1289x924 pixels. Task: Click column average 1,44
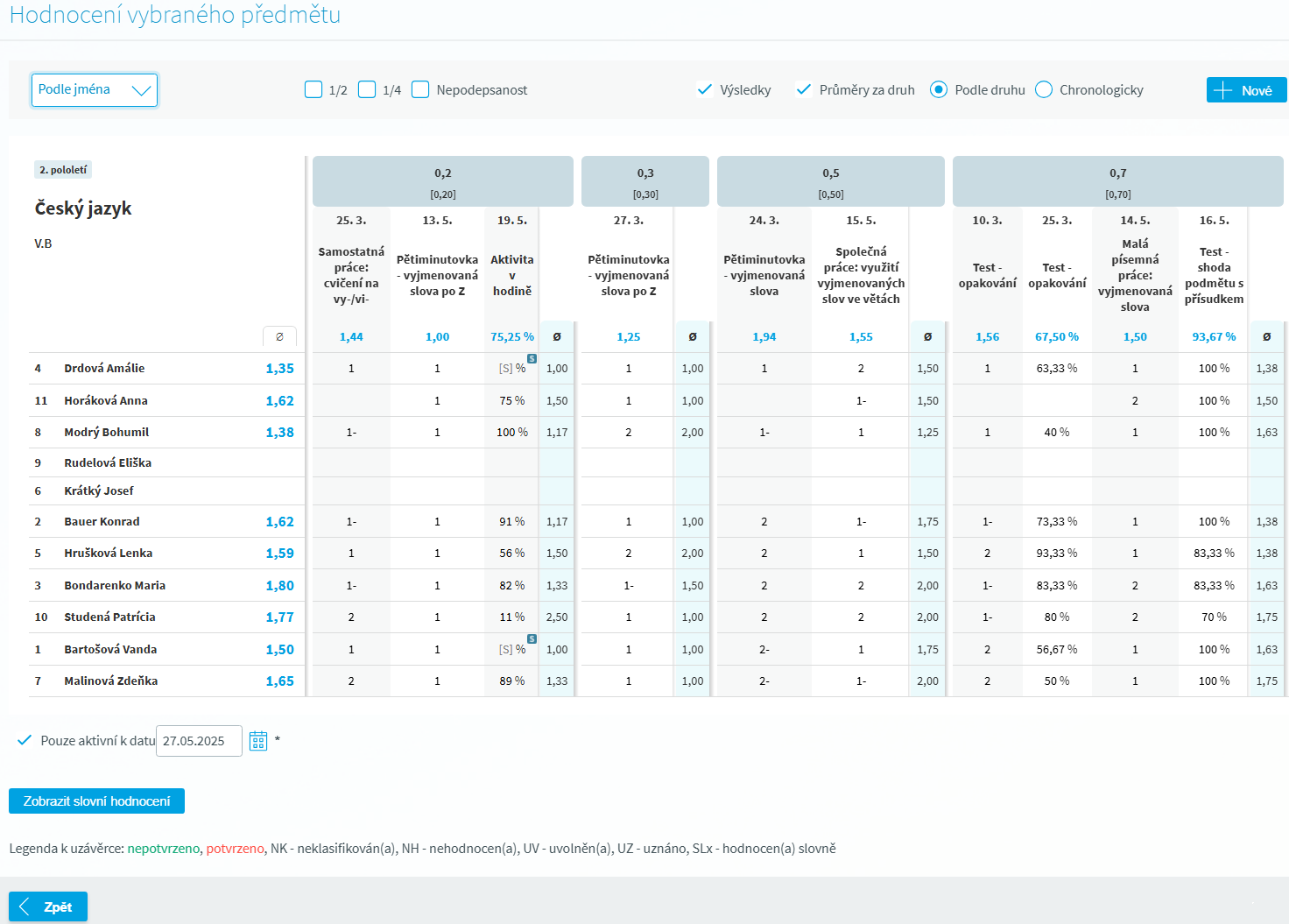(351, 336)
